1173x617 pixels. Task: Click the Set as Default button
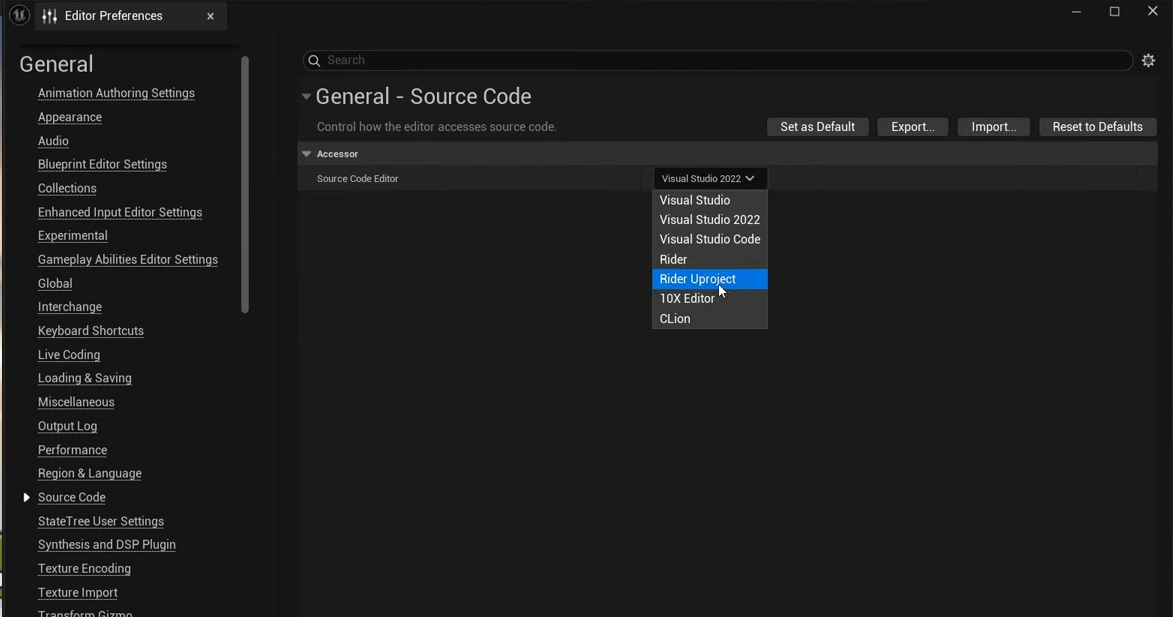point(818,127)
